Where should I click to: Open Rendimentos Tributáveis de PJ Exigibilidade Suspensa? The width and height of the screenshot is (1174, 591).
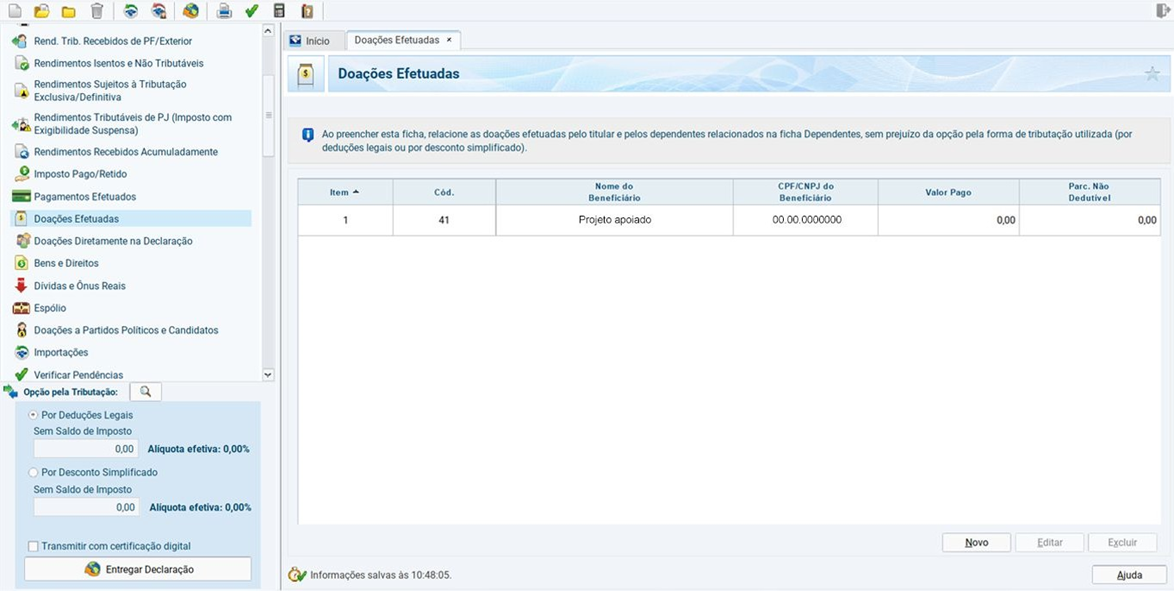pos(133,124)
